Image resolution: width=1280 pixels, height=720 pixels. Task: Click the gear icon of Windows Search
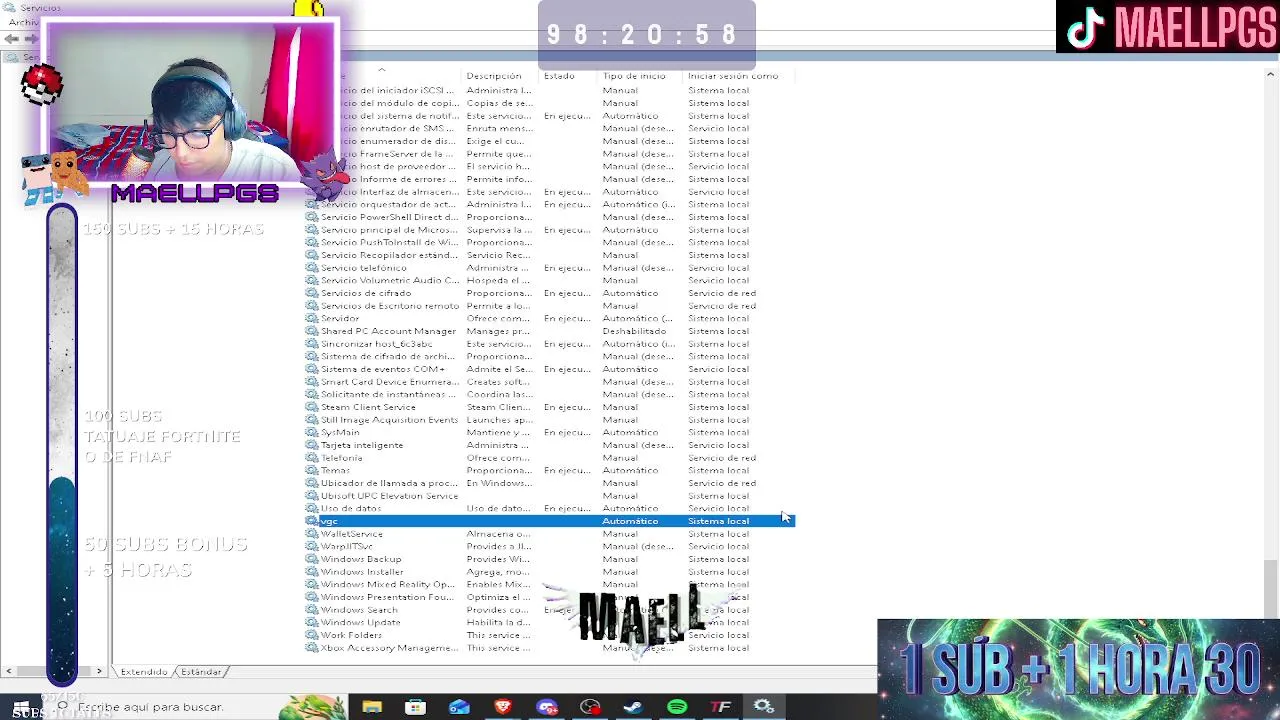coord(312,610)
